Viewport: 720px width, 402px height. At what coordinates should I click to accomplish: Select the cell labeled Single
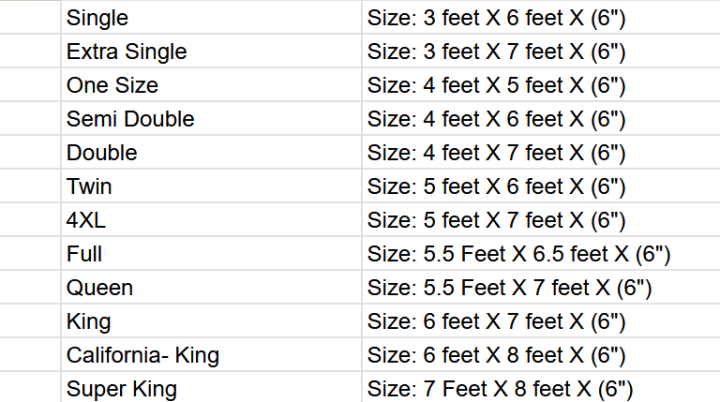pos(211,17)
